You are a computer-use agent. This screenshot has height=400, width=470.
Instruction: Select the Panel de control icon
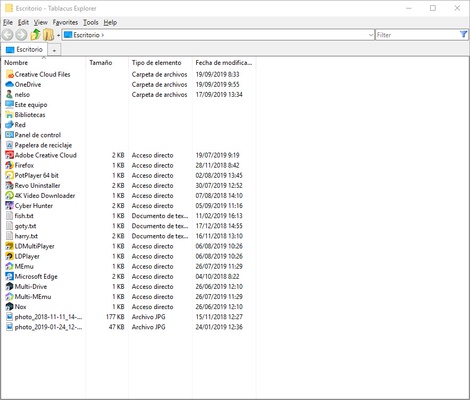10,135
